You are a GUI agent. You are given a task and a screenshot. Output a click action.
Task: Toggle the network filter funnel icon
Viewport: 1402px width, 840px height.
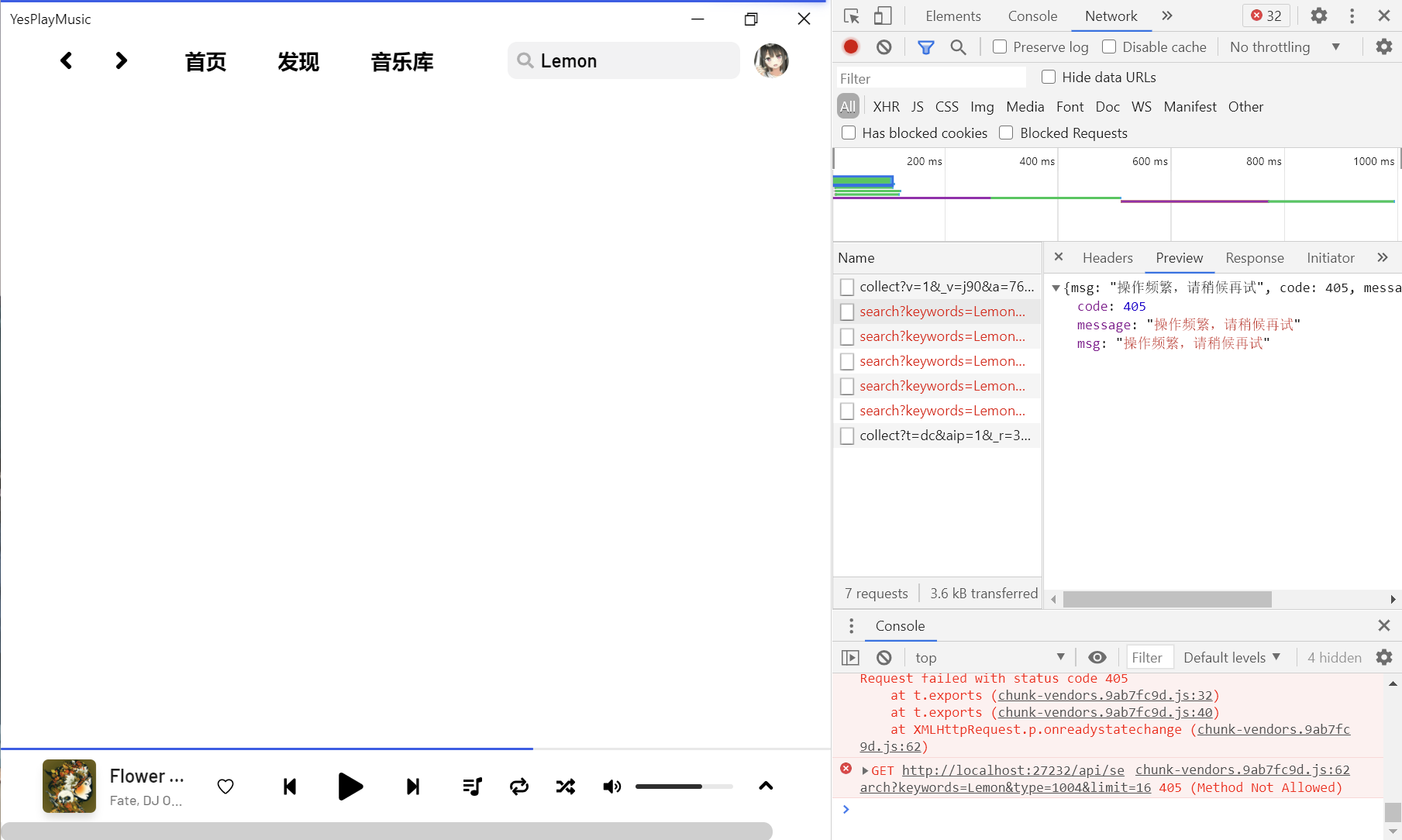pos(926,47)
